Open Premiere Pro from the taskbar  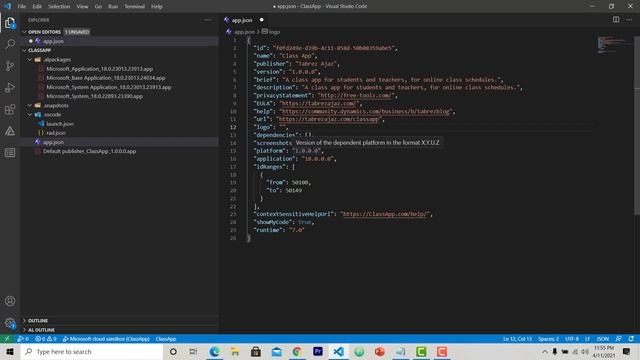tap(318, 351)
